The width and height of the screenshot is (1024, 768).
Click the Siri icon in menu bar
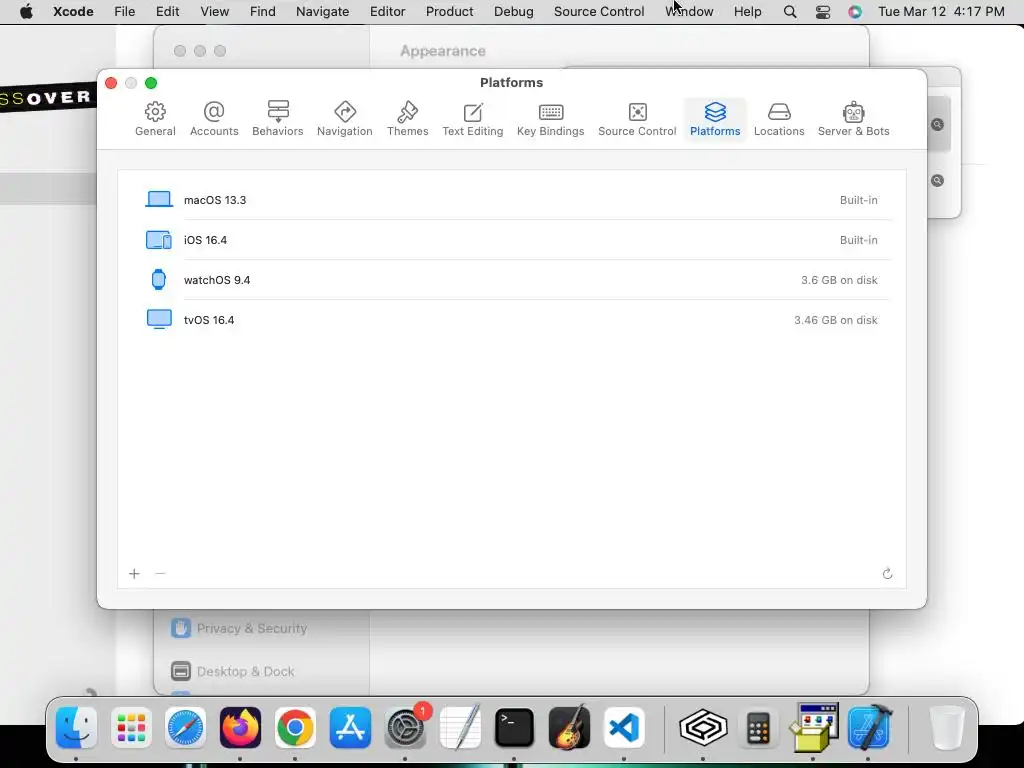point(855,12)
